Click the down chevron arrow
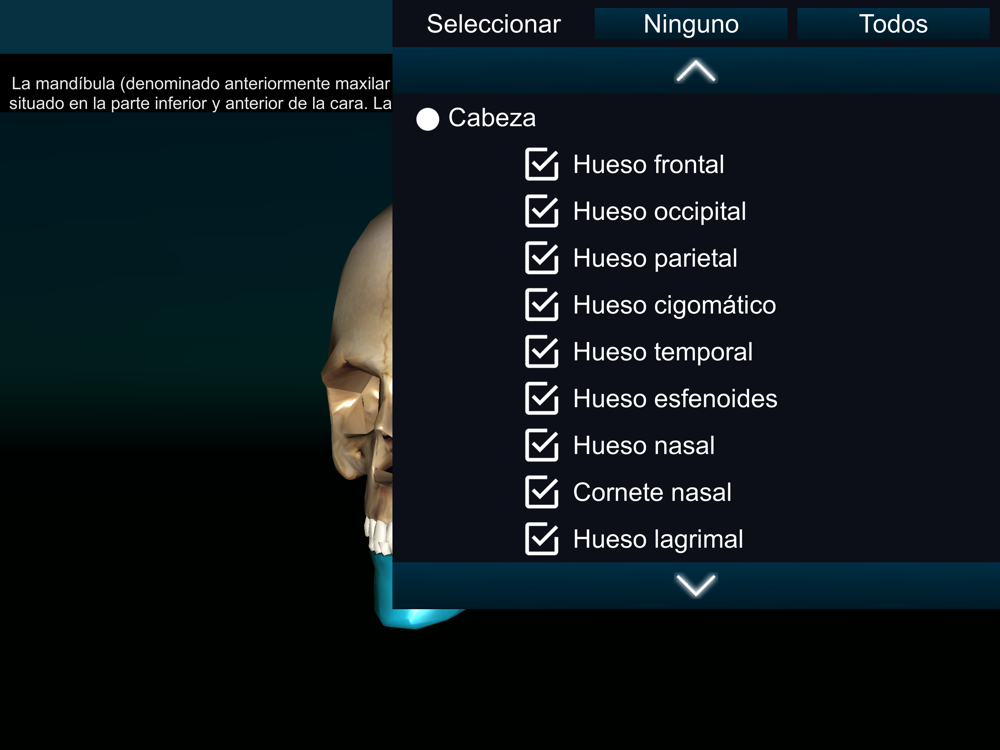Viewport: 1000px width, 750px height. [696, 585]
